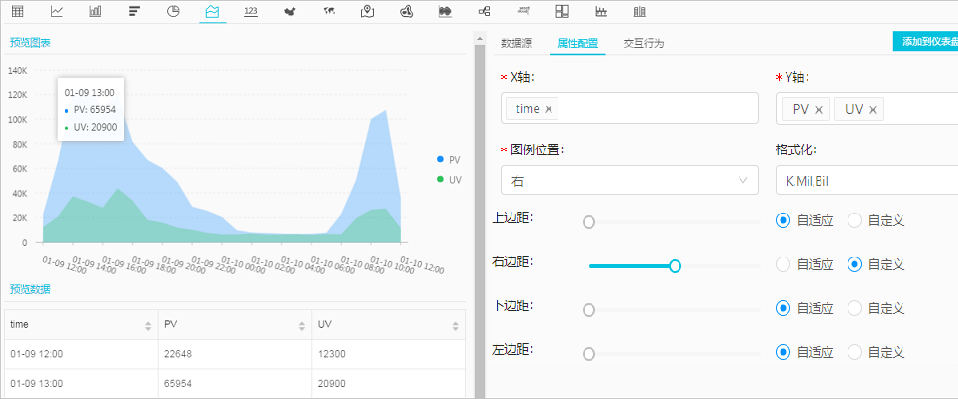Click the 22648 PV table cell
This screenshot has height=399, width=958.
[235, 354]
